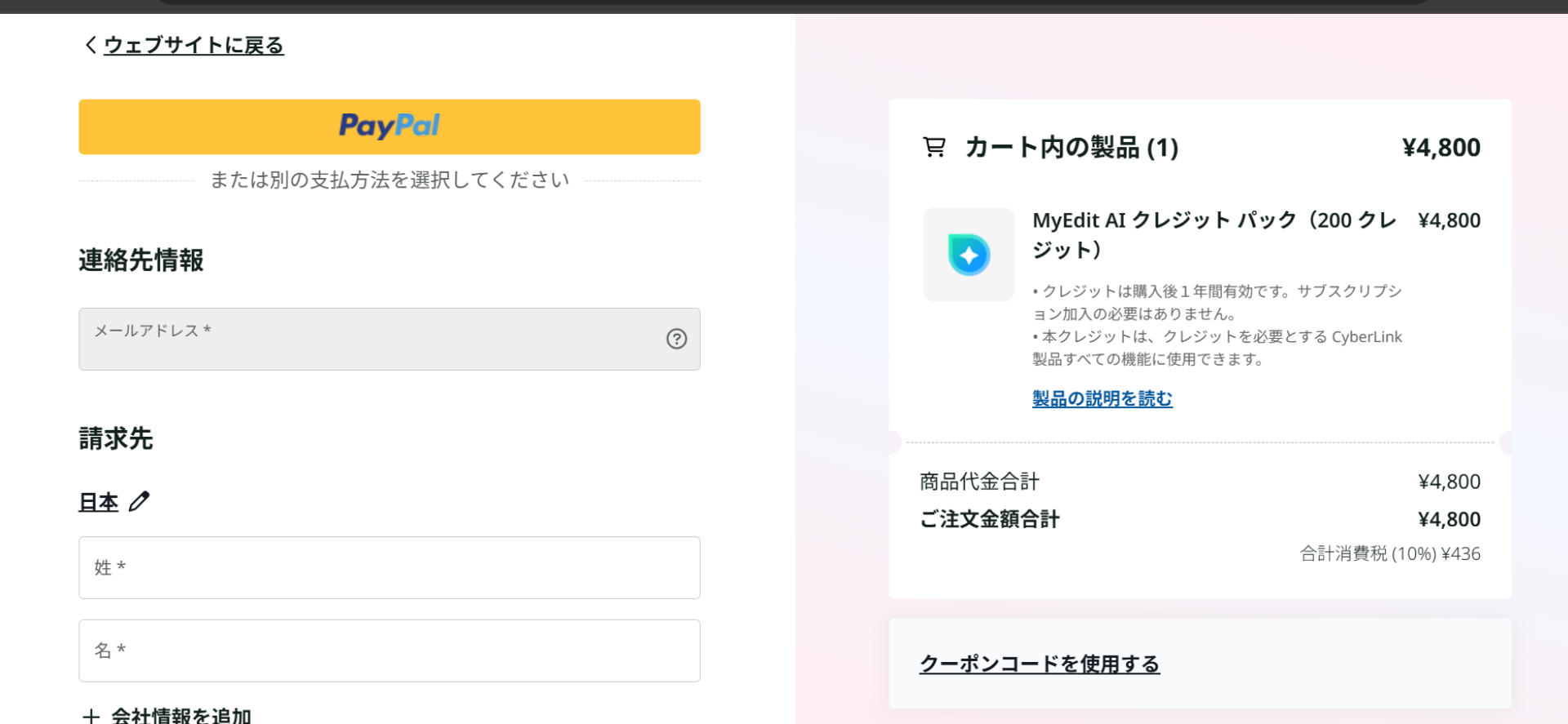The image size is (1568, 724).
Task: Focus the 名 first name field
Action: pyautogui.click(x=390, y=651)
